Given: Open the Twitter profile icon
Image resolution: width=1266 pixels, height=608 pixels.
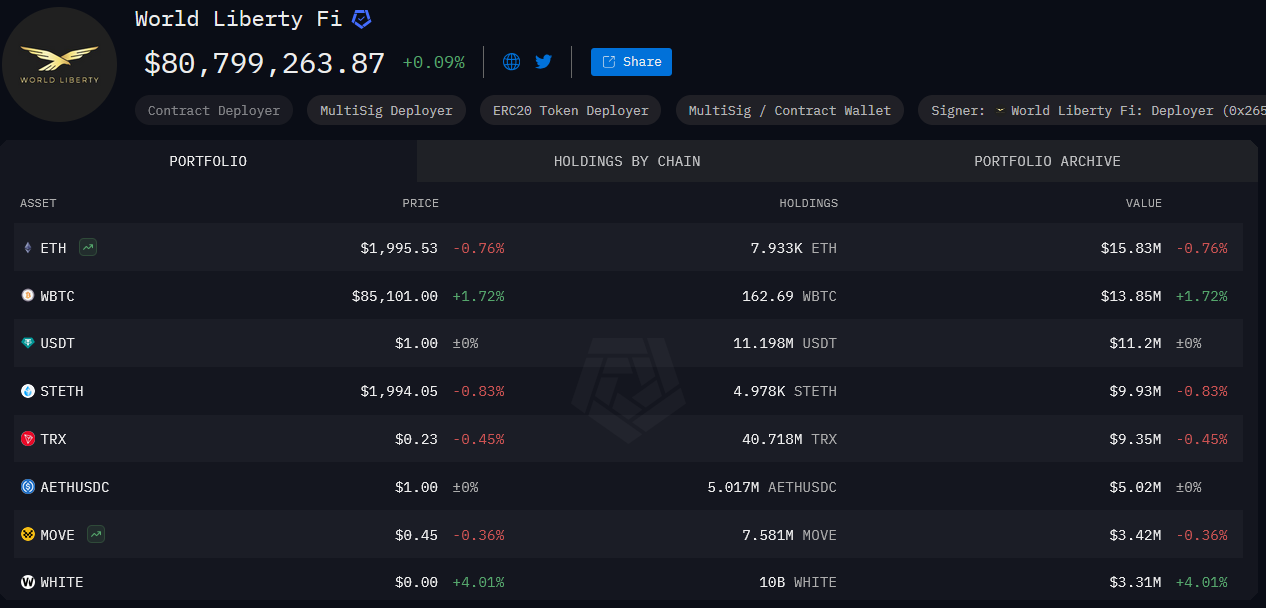Looking at the screenshot, I should tap(543, 61).
